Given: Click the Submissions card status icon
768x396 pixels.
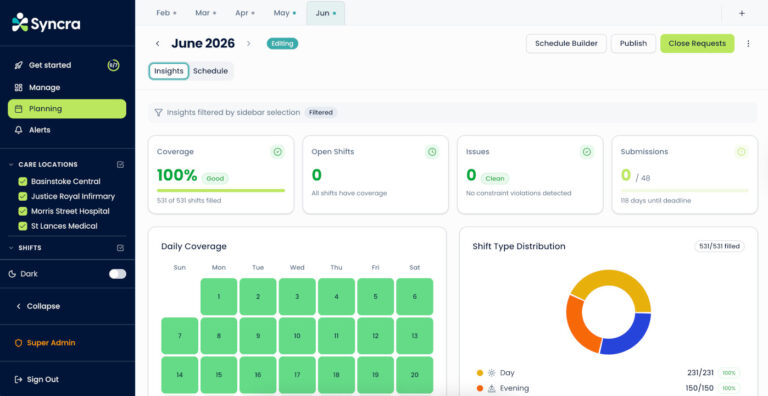Looking at the screenshot, I should [741, 152].
